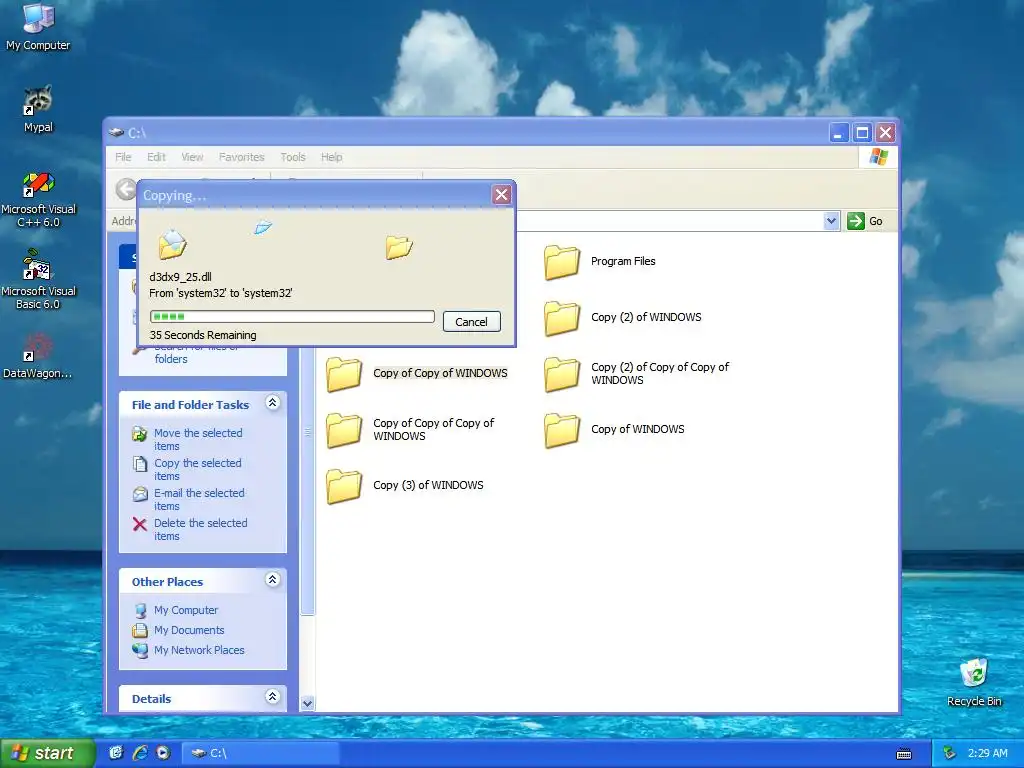Select the Mypal browser desktop icon

(x=38, y=109)
